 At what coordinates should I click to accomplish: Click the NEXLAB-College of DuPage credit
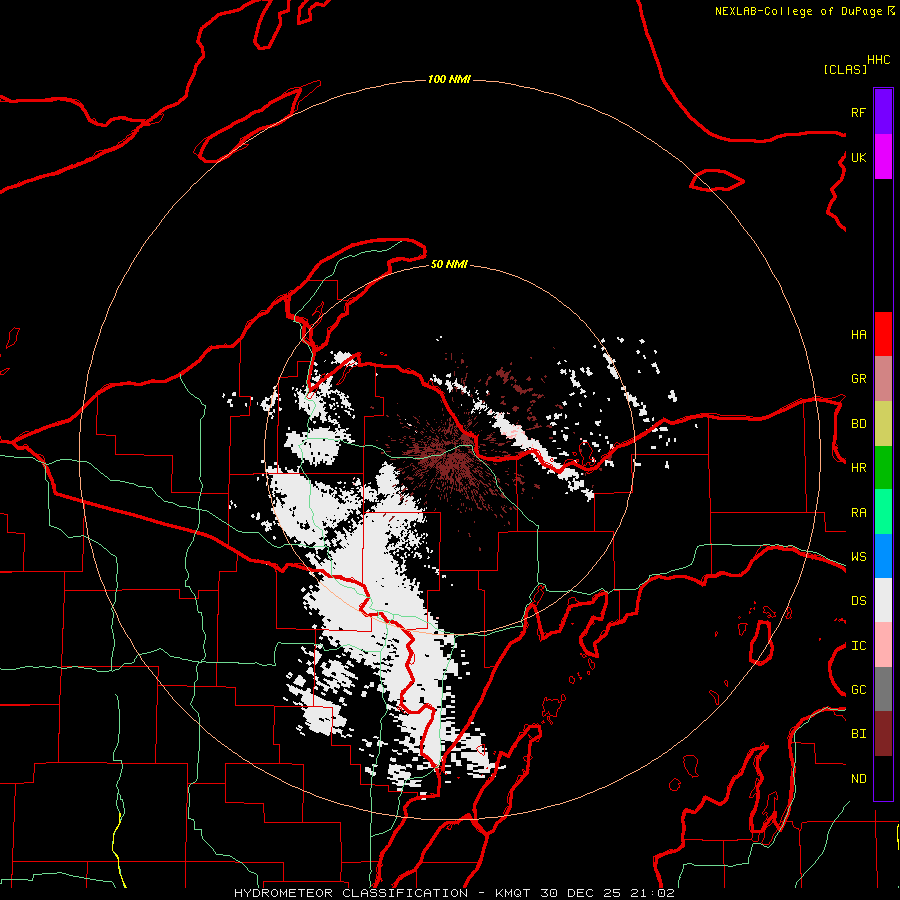805,11
